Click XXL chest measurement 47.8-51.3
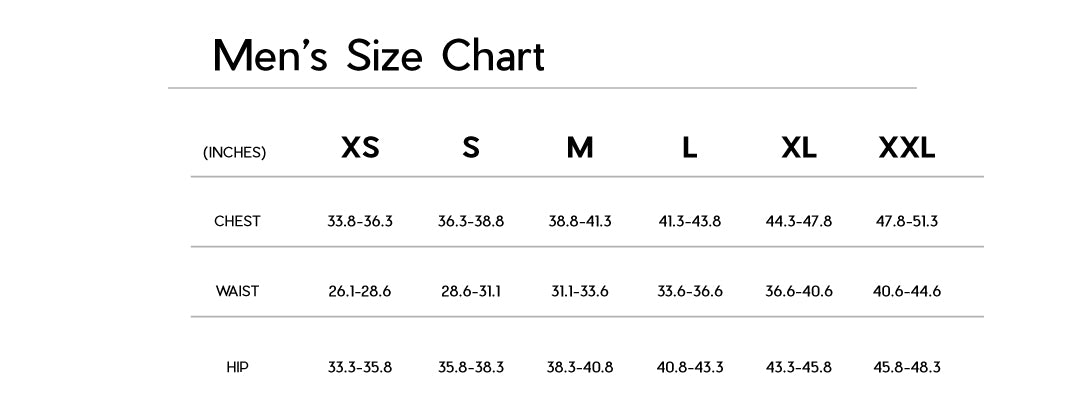This screenshot has width=1084, height=412. coord(907,221)
